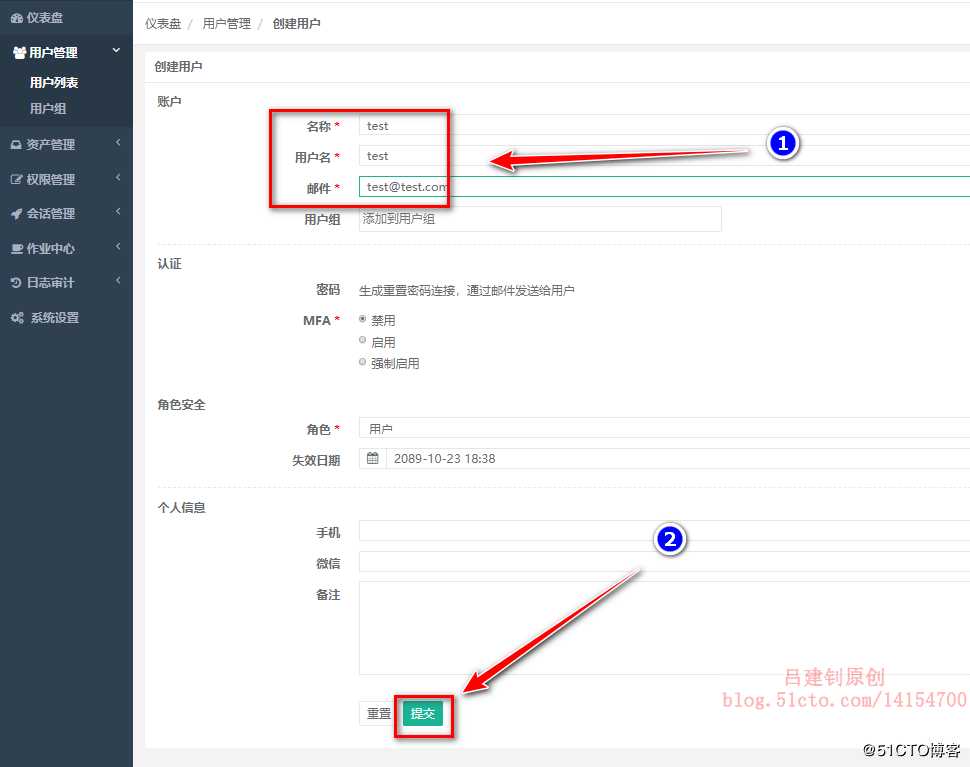The width and height of the screenshot is (970, 767).
Task: Open 日志审计 menu label
Action: coord(51,283)
